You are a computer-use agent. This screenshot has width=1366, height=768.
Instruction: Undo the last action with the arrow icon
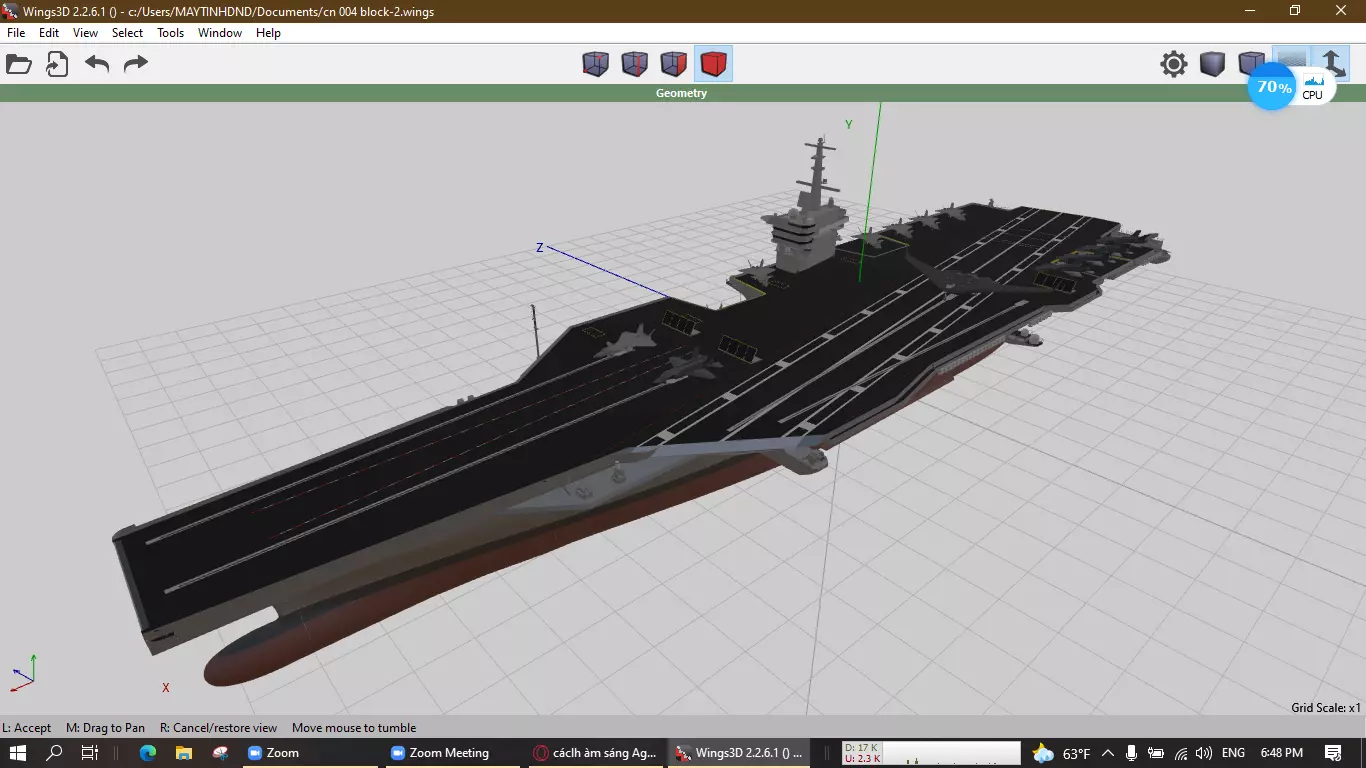click(97, 65)
